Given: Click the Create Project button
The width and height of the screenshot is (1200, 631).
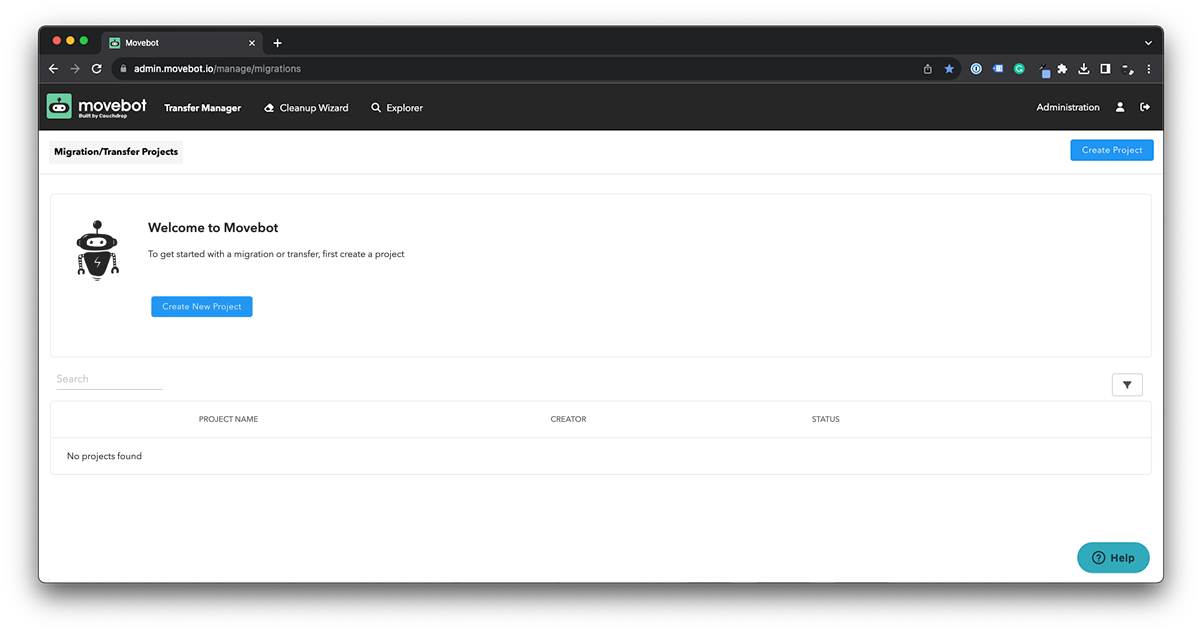Looking at the screenshot, I should [1111, 149].
